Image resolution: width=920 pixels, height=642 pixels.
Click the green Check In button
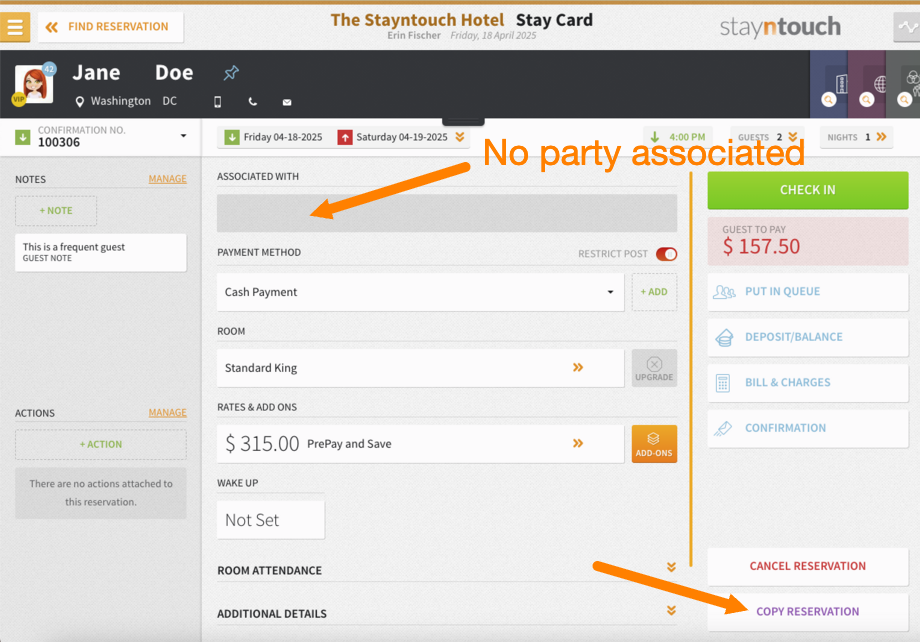point(808,190)
